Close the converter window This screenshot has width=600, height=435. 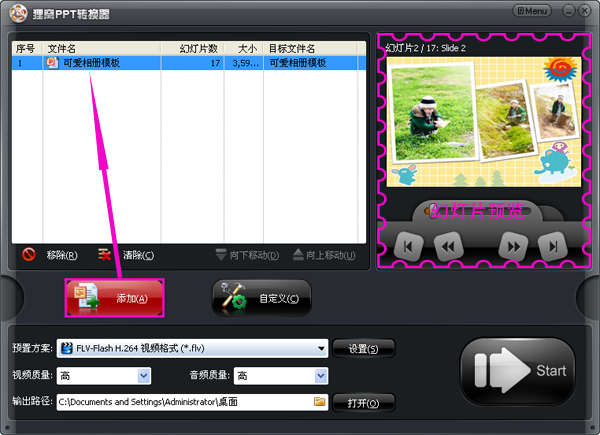585,11
